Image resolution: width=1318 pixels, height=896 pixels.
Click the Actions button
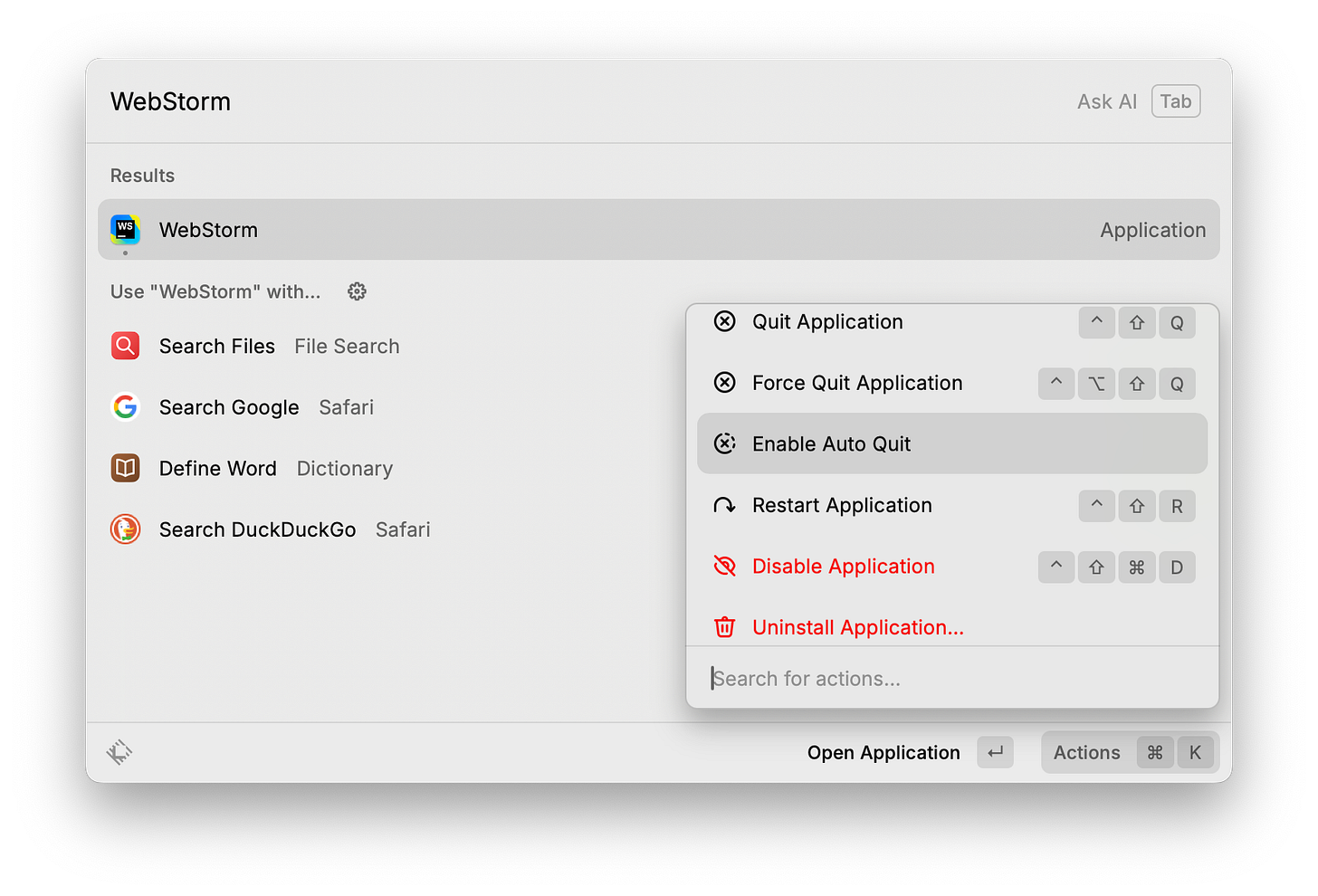pyautogui.click(x=1130, y=752)
